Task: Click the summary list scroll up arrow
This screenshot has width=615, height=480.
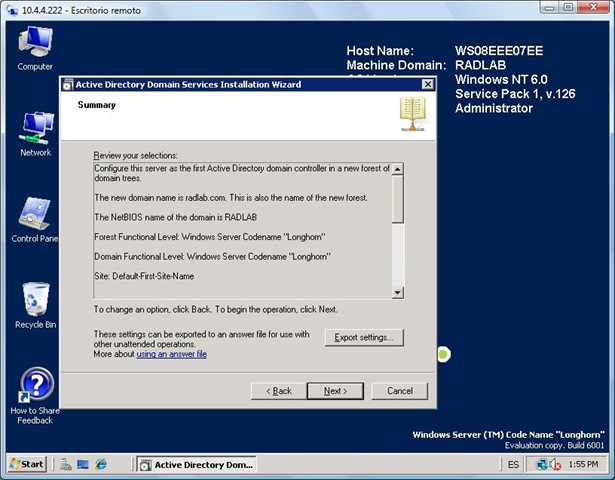Action: [x=397, y=169]
